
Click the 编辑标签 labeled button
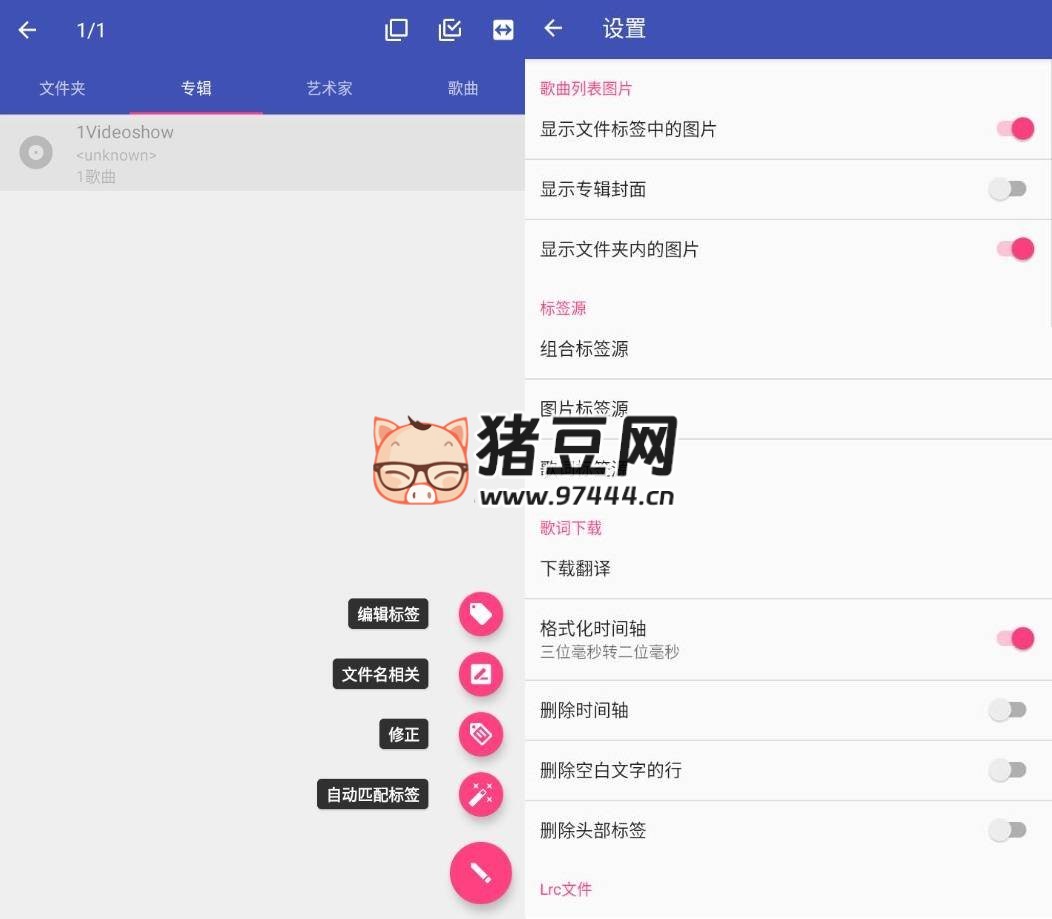(x=388, y=614)
